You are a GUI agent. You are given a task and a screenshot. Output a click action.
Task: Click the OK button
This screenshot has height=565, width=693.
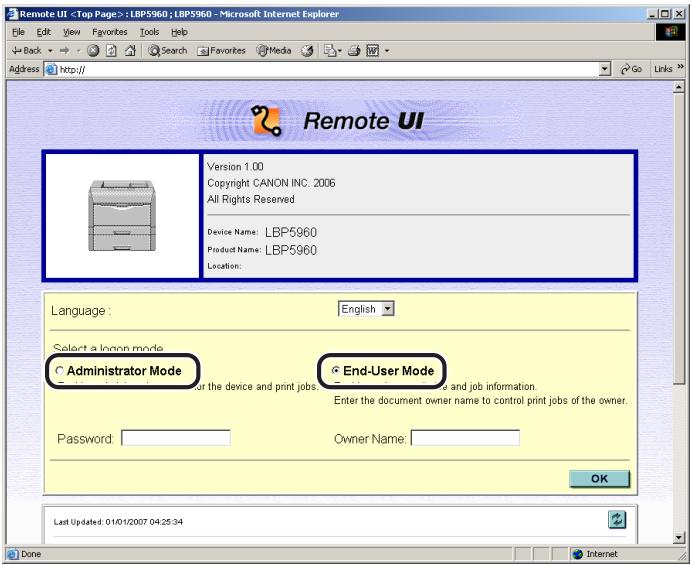click(599, 479)
